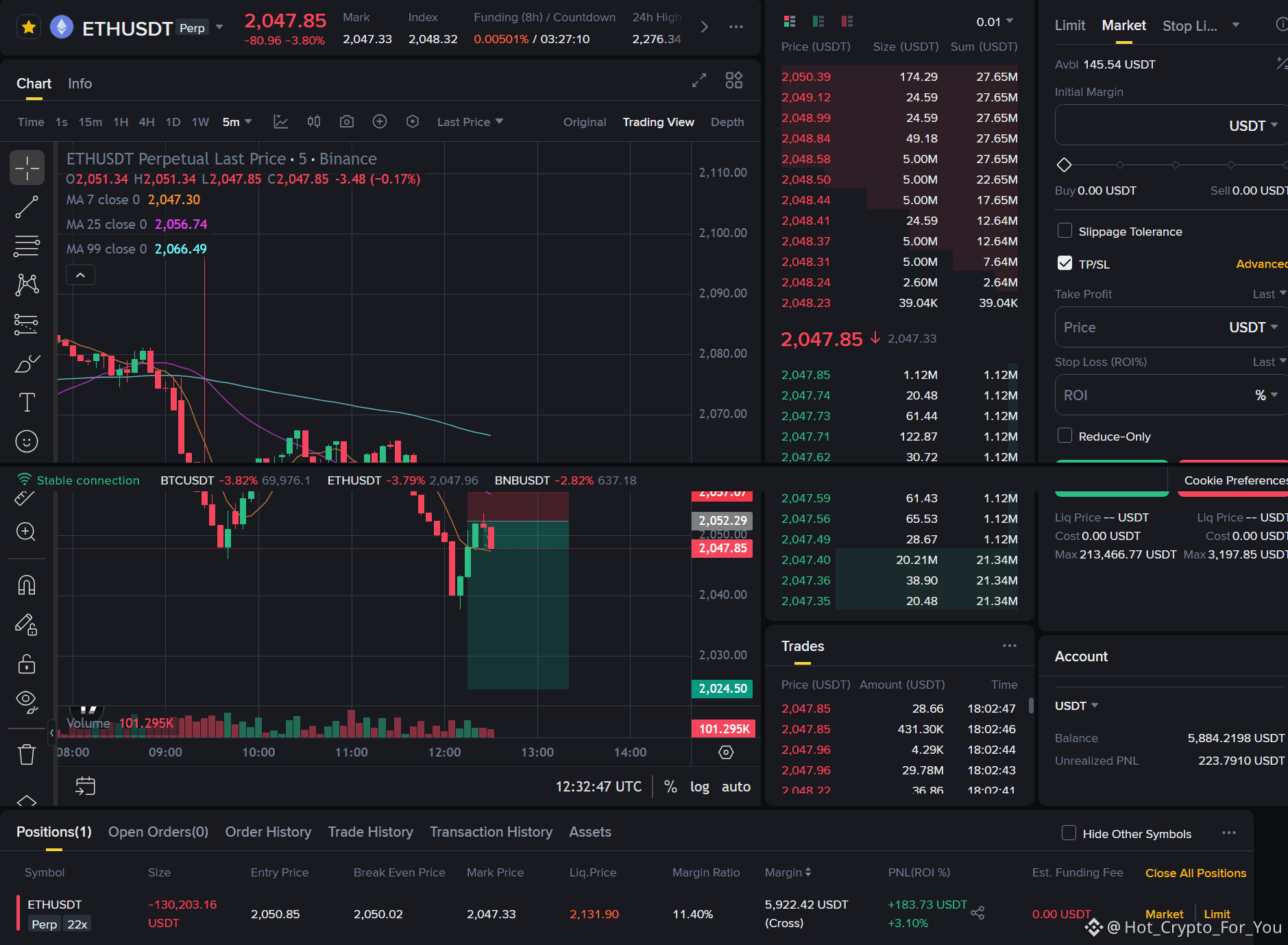This screenshot has width=1288, height=945.
Task: Share the position PNL
Action: click(x=977, y=913)
